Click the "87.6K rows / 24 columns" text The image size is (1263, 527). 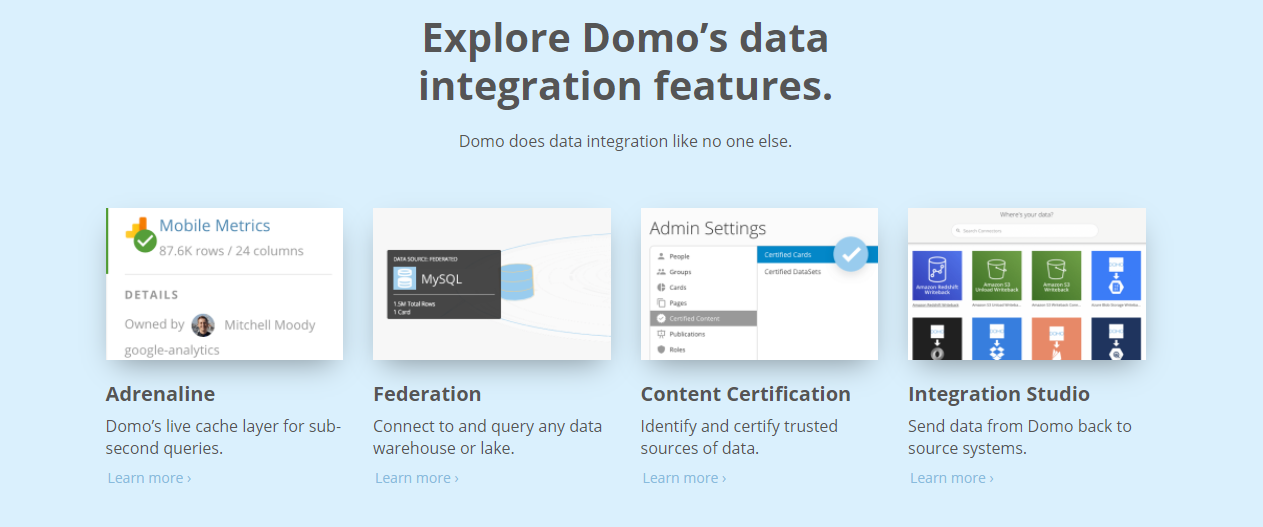[231, 251]
